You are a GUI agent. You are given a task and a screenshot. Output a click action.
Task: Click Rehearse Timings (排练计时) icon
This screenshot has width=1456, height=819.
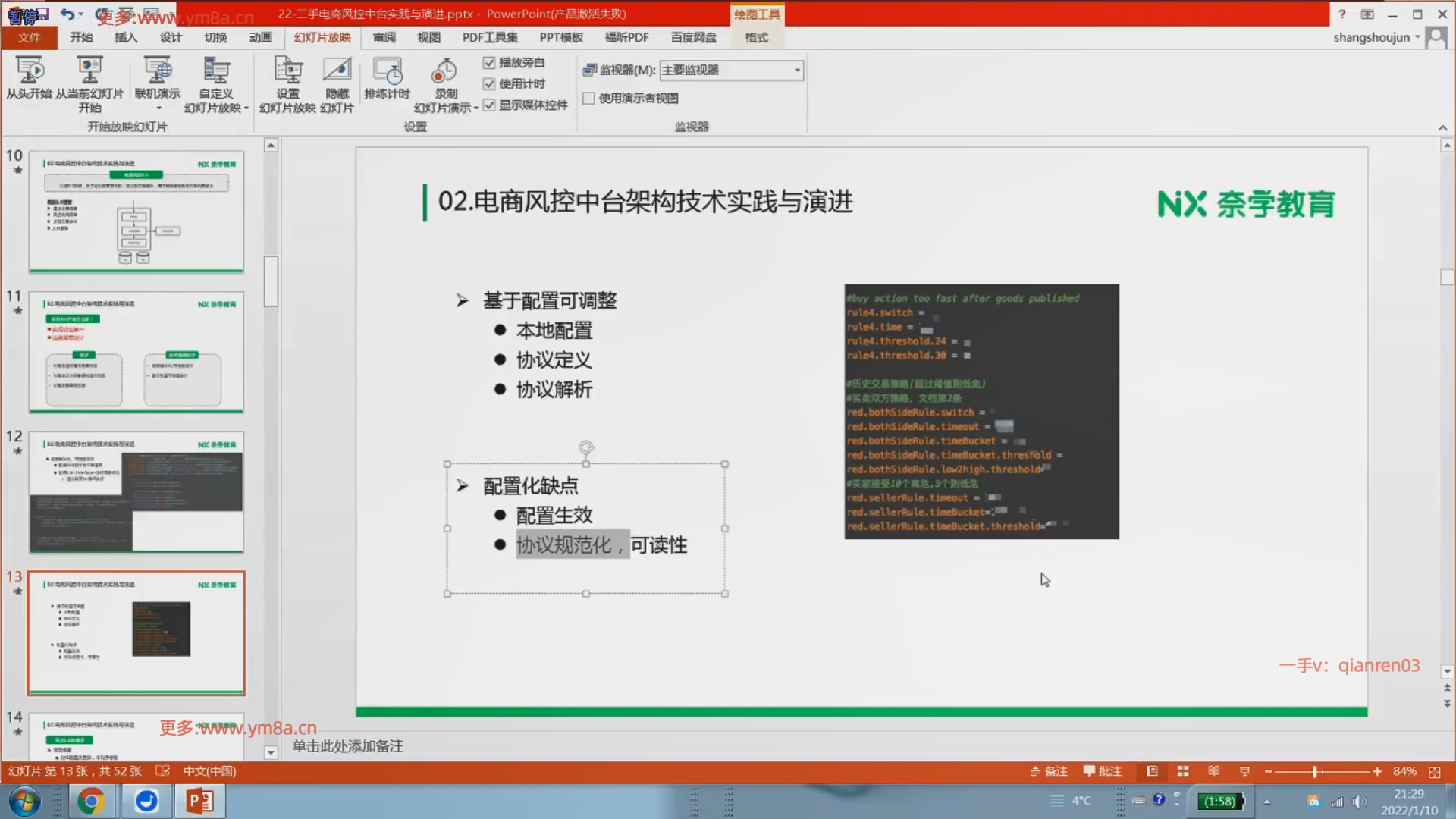pyautogui.click(x=387, y=73)
